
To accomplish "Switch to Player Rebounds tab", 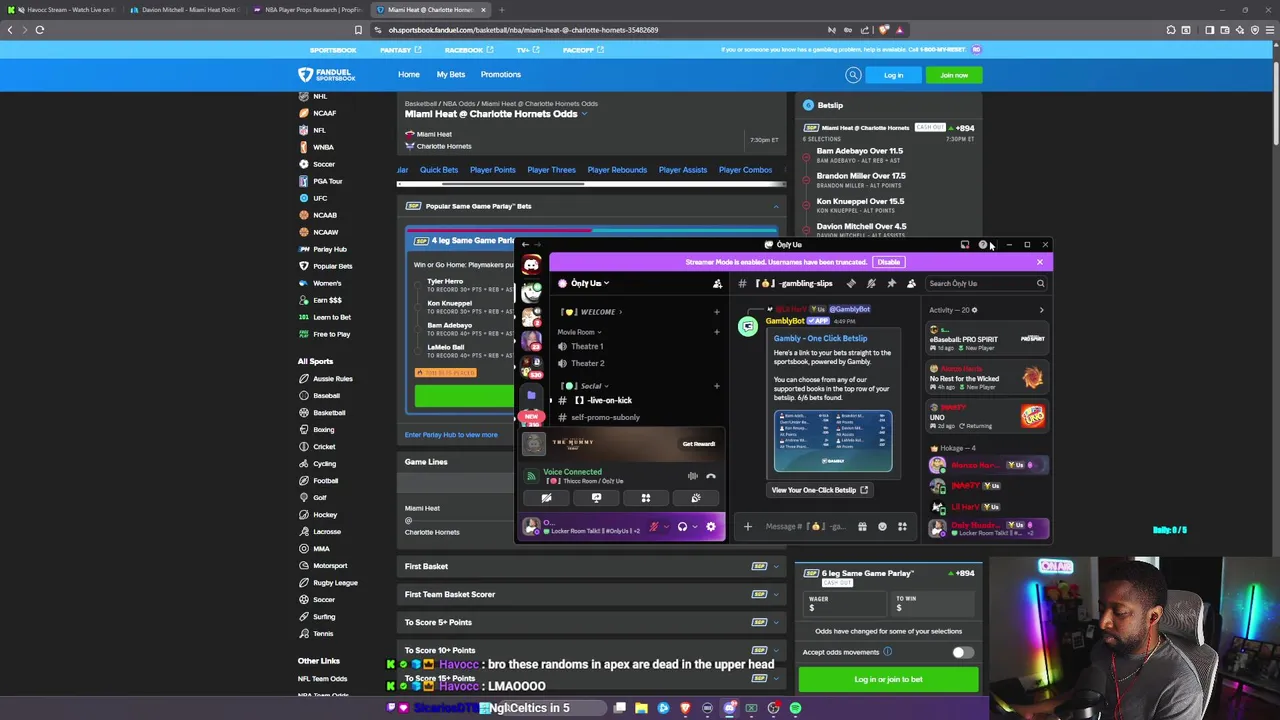I will click(x=617, y=170).
